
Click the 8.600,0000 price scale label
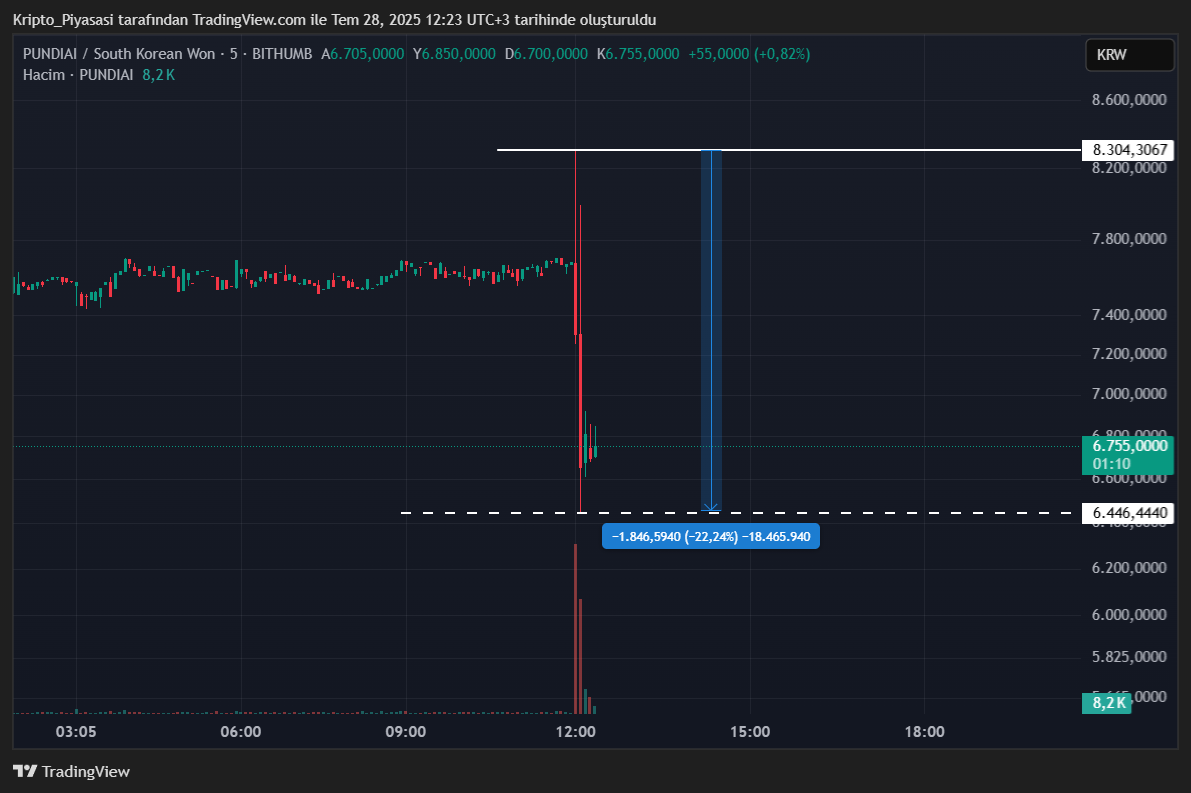click(x=1129, y=100)
